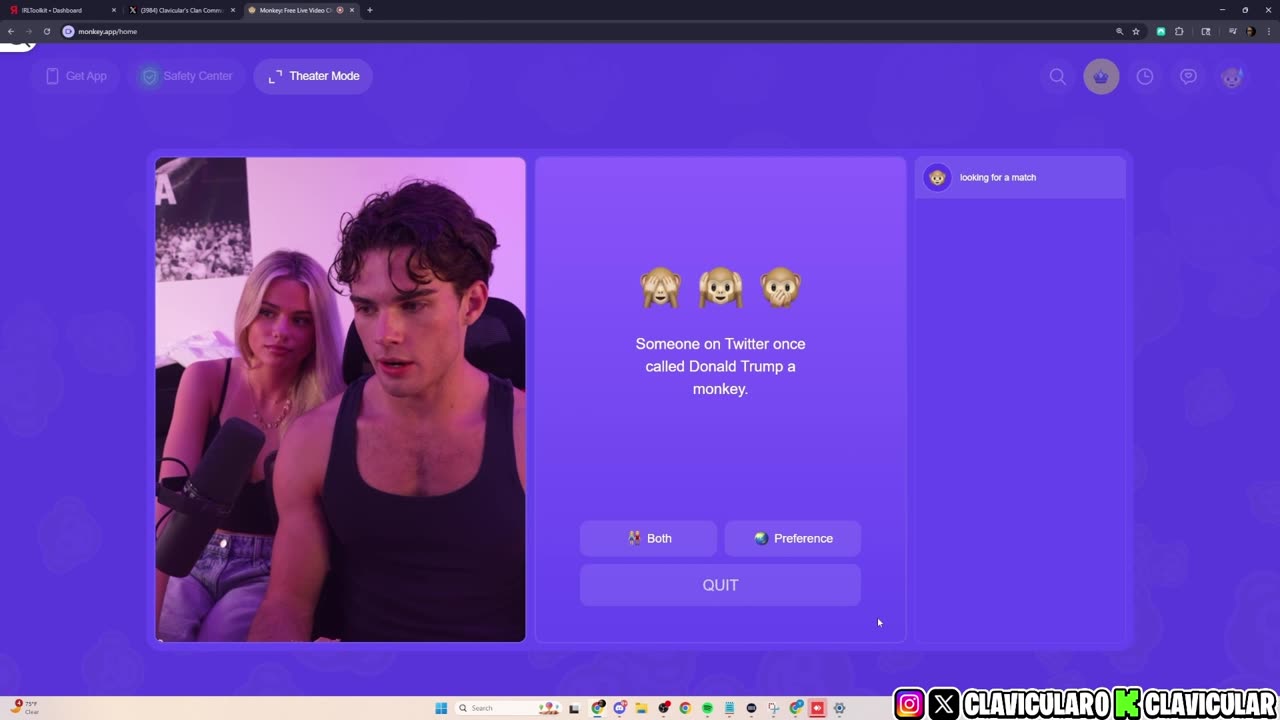Open the red app icon on taskbar
The image size is (1280, 720).
[817, 708]
